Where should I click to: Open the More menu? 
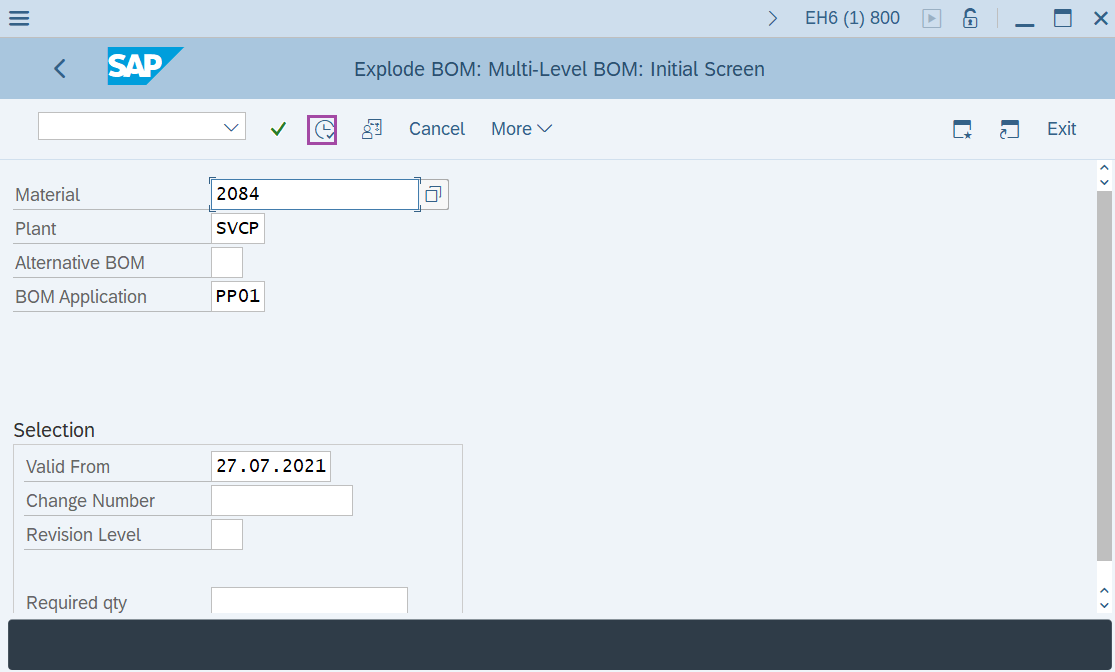(x=520, y=129)
